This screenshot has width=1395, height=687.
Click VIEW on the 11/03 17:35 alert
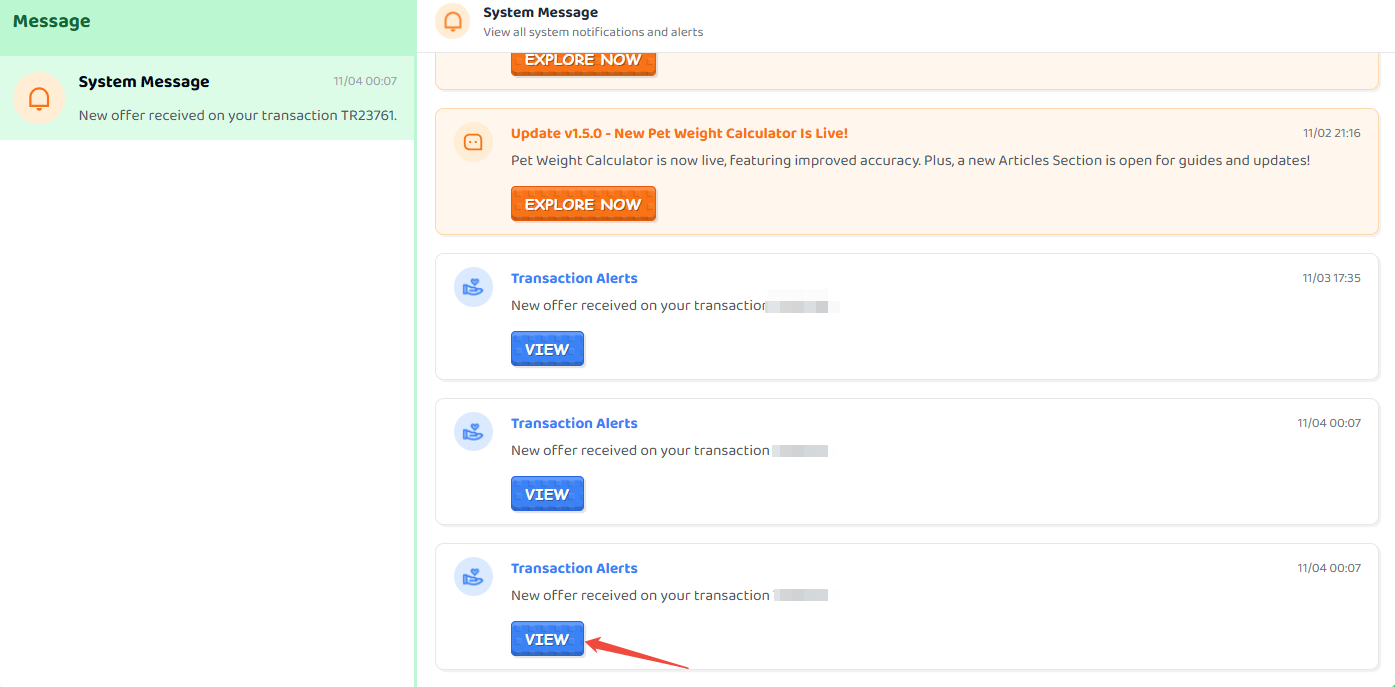pyautogui.click(x=547, y=349)
